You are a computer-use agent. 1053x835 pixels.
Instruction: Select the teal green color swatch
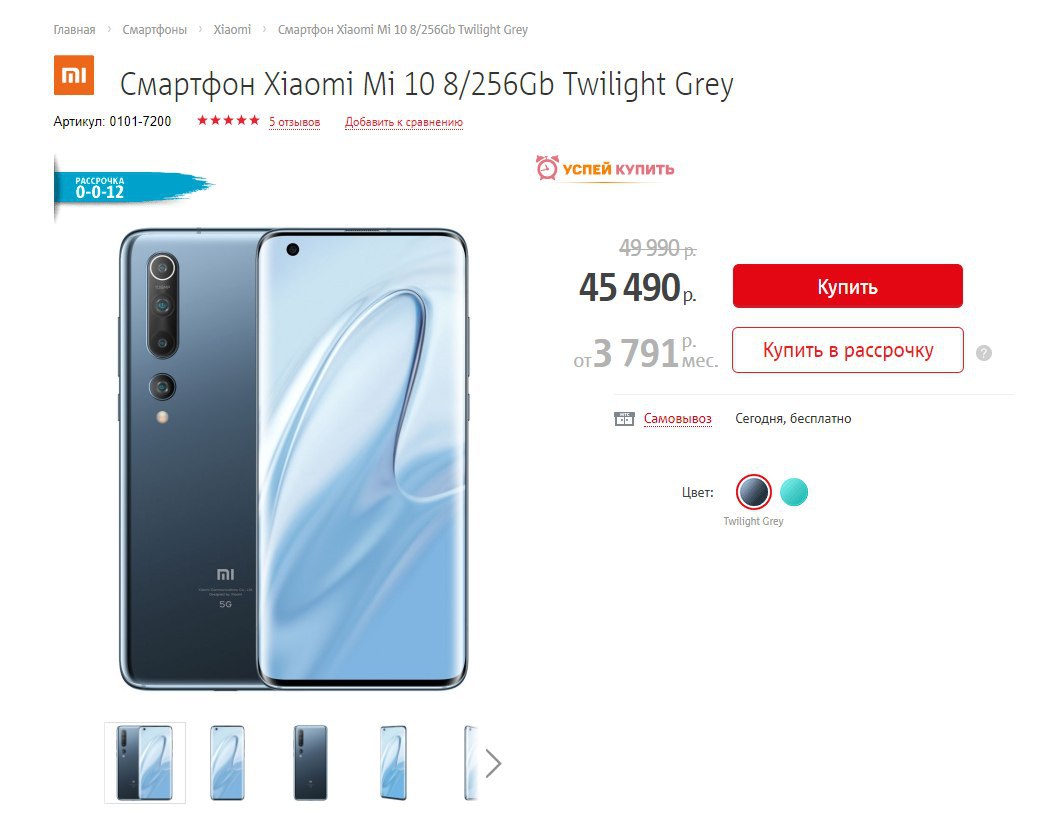pyautogui.click(x=794, y=492)
